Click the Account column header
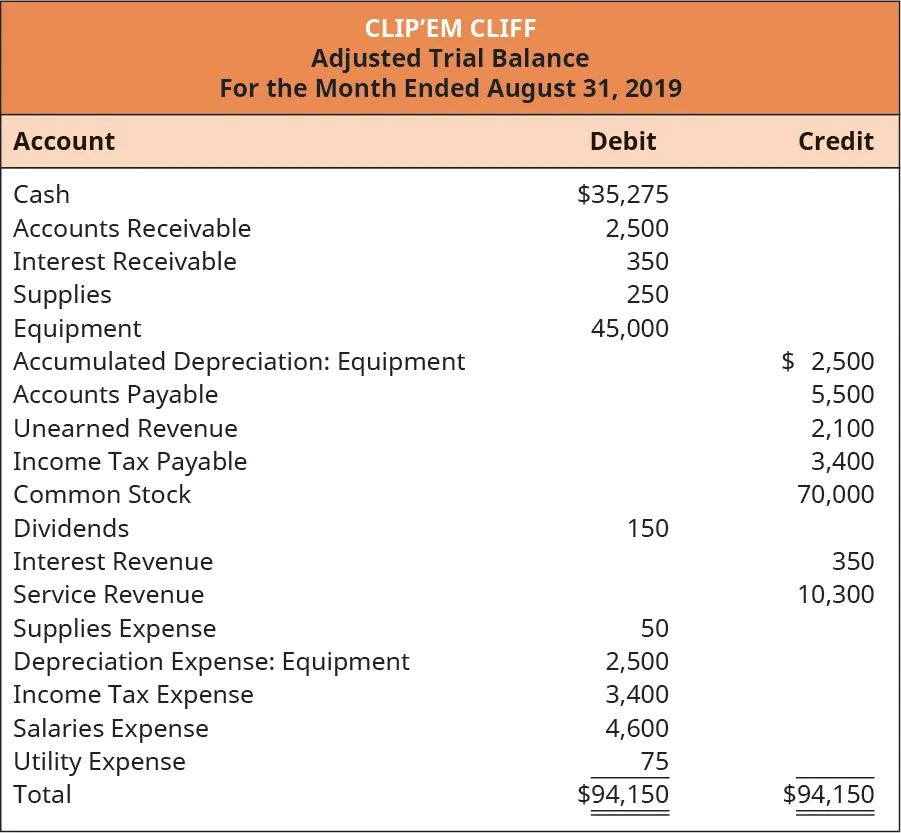The height and width of the screenshot is (833, 901). click(64, 142)
